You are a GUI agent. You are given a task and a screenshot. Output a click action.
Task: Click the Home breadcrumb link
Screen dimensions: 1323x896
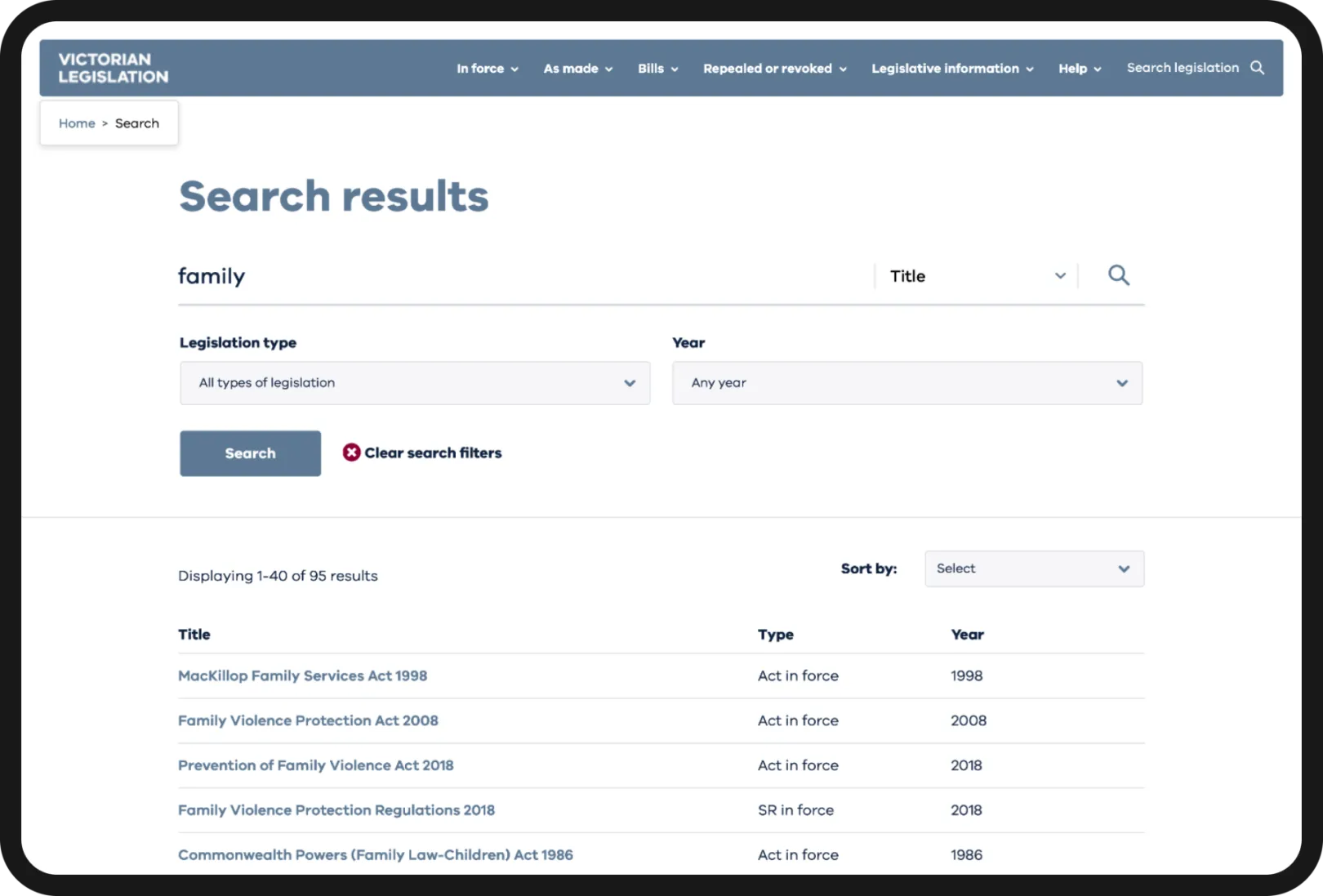76,123
